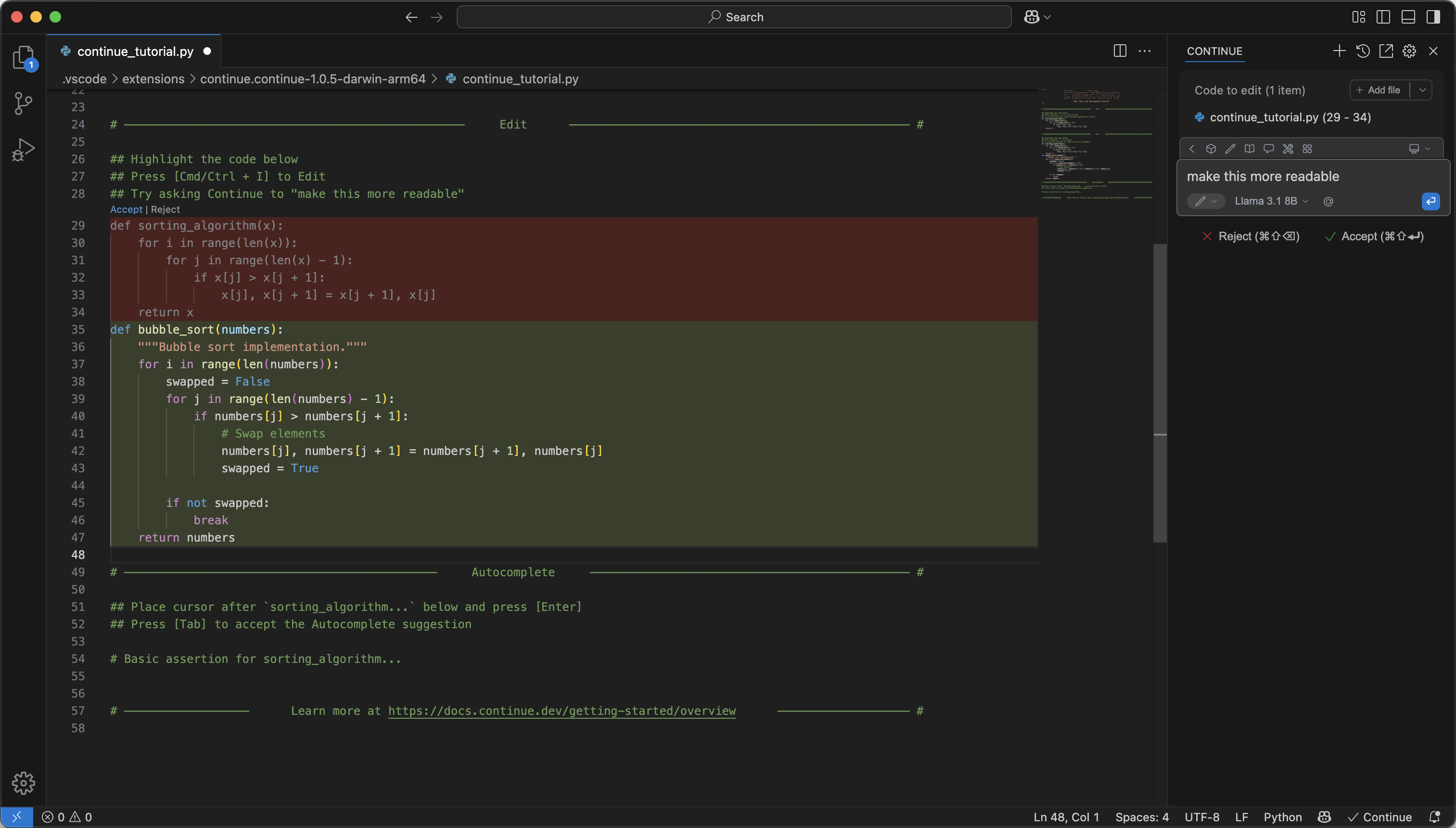Change language mode Python
This screenshot has height=828, width=1456.
[1283, 816]
